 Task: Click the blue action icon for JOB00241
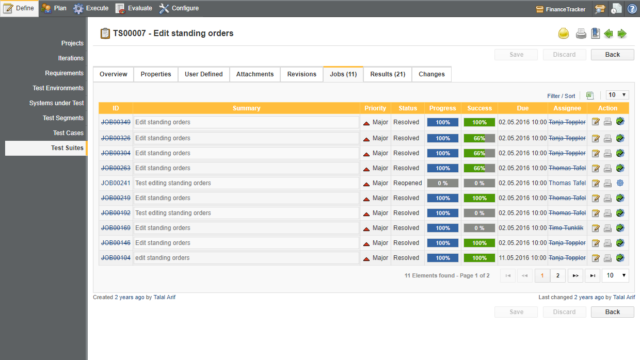pyautogui.click(x=620, y=183)
